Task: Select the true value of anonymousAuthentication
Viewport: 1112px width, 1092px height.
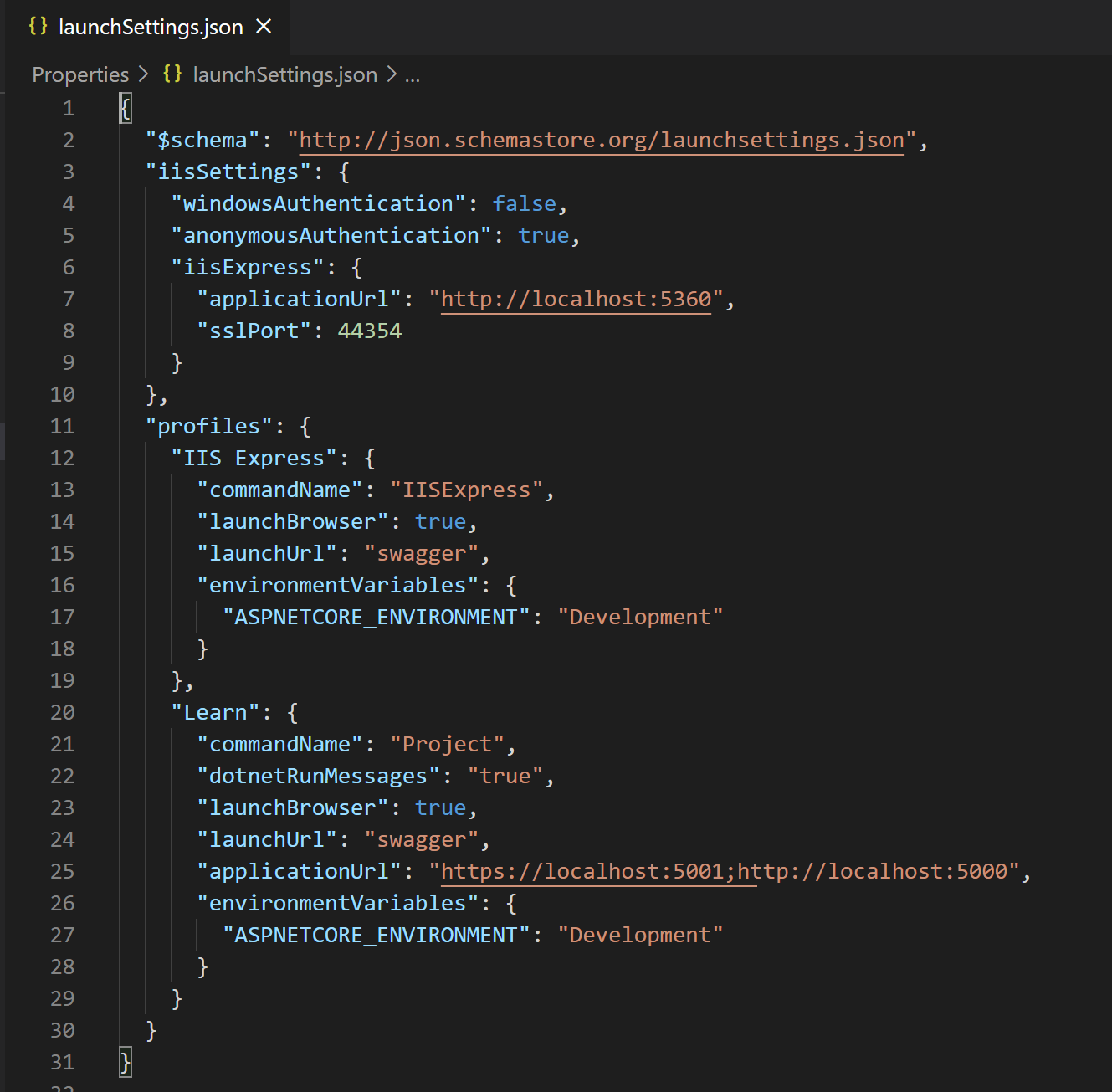Action: coord(542,235)
